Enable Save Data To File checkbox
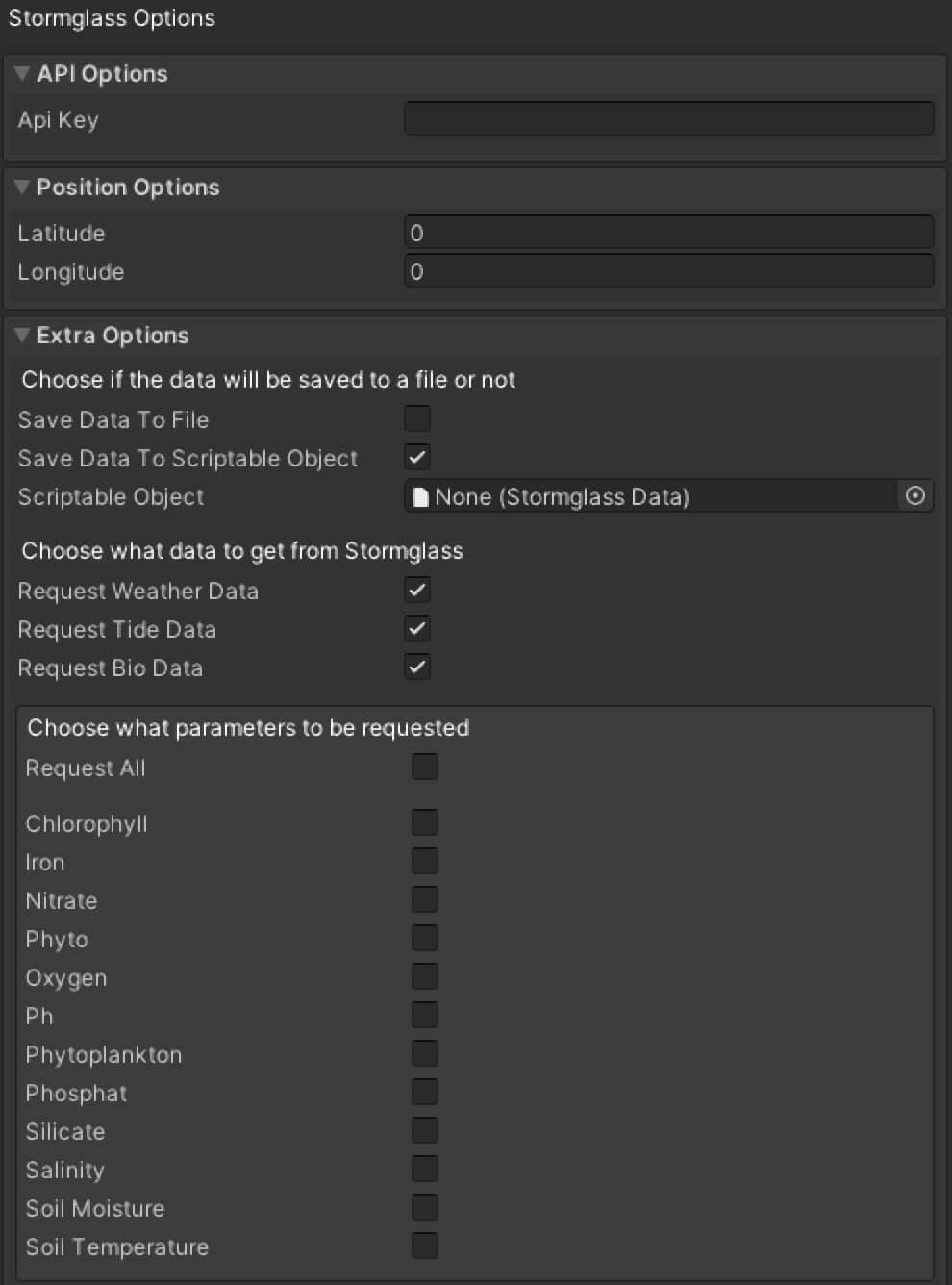 tap(417, 418)
